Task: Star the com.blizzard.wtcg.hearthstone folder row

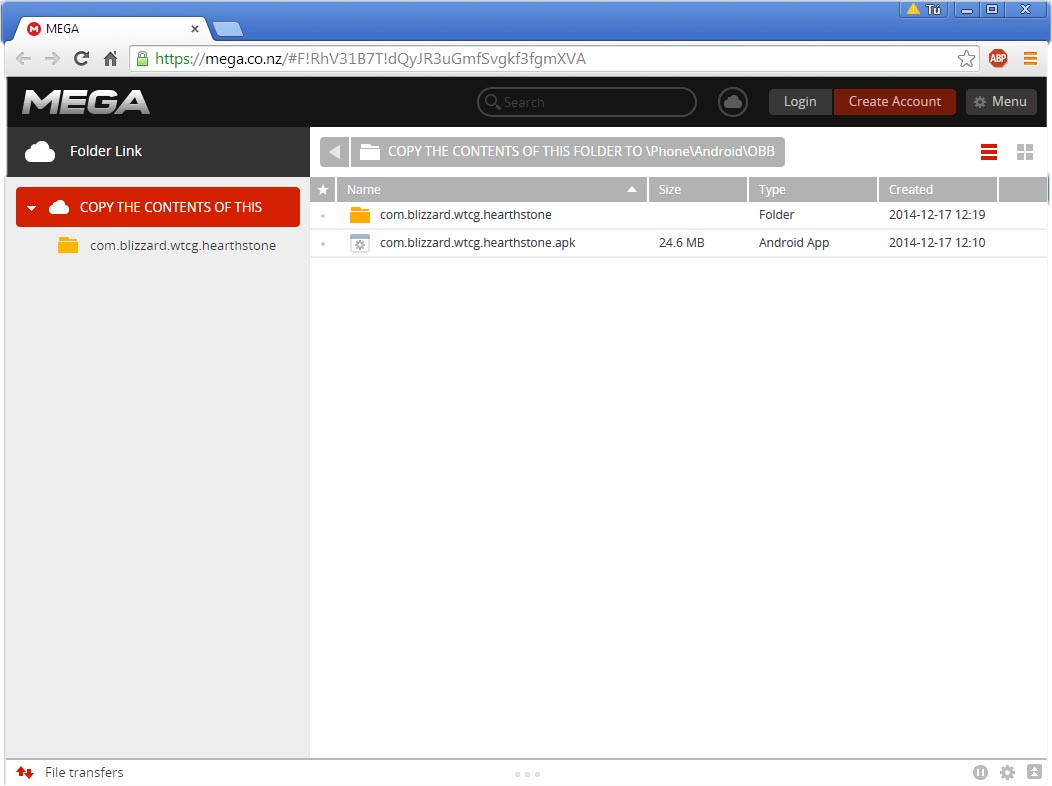Action: pyautogui.click(x=323, y=215)
